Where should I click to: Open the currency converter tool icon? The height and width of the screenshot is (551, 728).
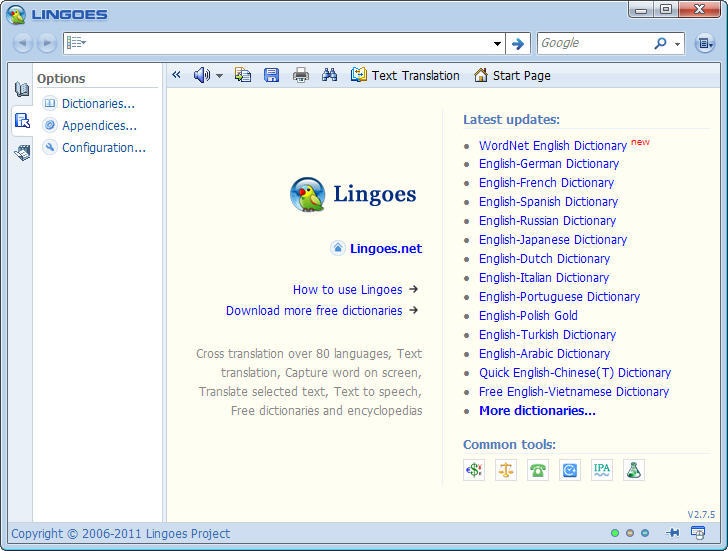pos(474,470)
